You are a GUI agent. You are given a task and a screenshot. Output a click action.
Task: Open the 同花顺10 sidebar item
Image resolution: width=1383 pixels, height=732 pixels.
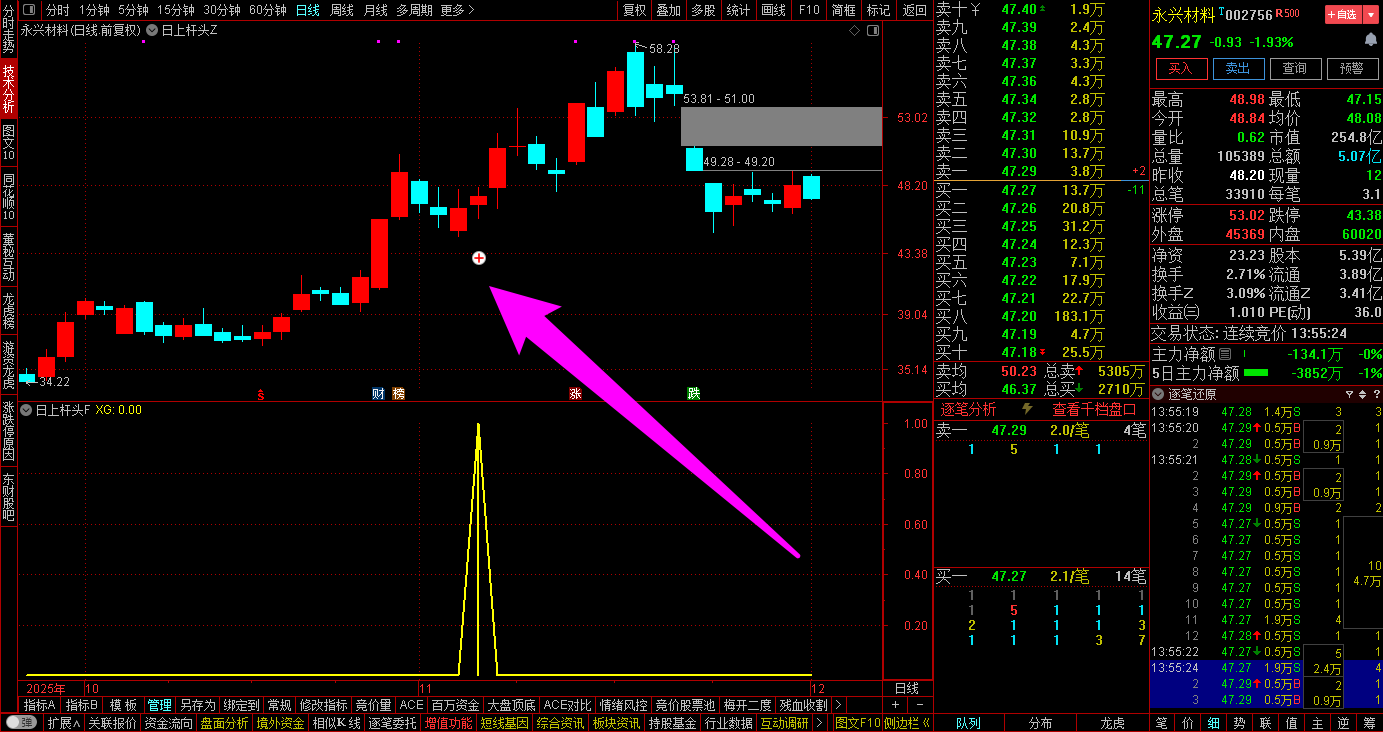[8, 197]
